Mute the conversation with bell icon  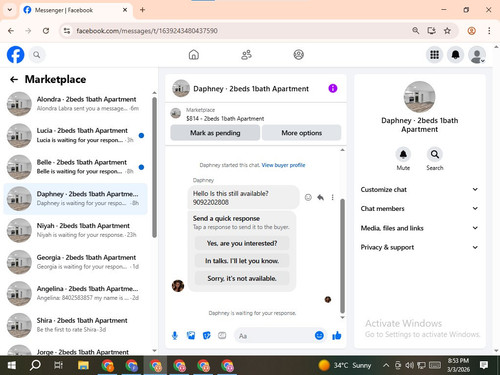pos(403,154)
